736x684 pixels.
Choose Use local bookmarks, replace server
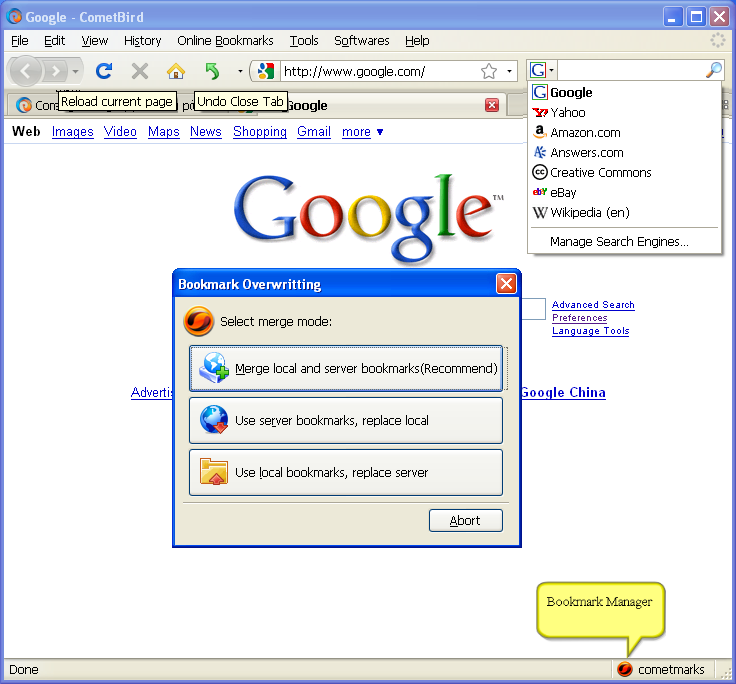pos(346,473)
